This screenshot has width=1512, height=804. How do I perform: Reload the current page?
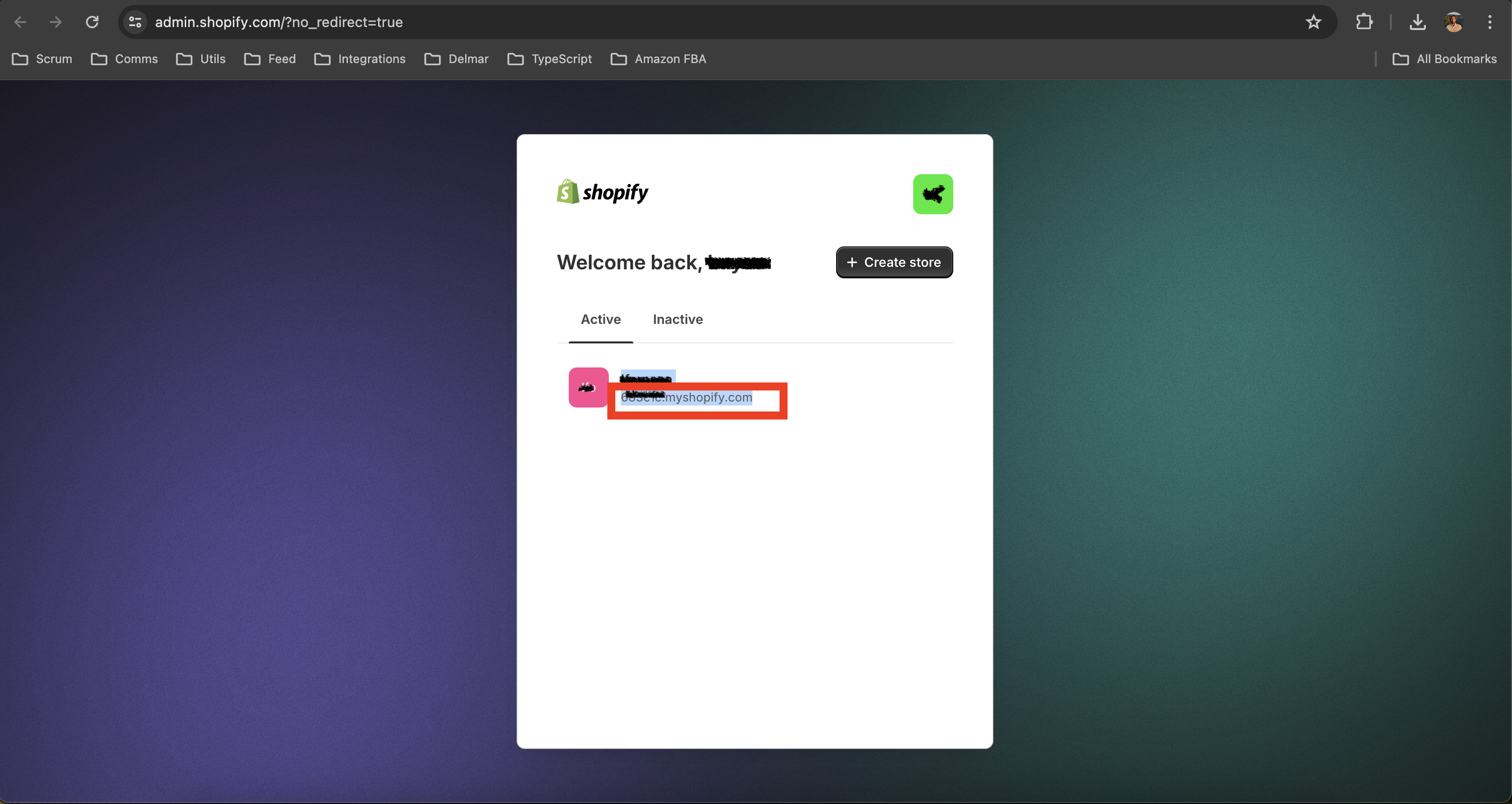pos(92,23)
